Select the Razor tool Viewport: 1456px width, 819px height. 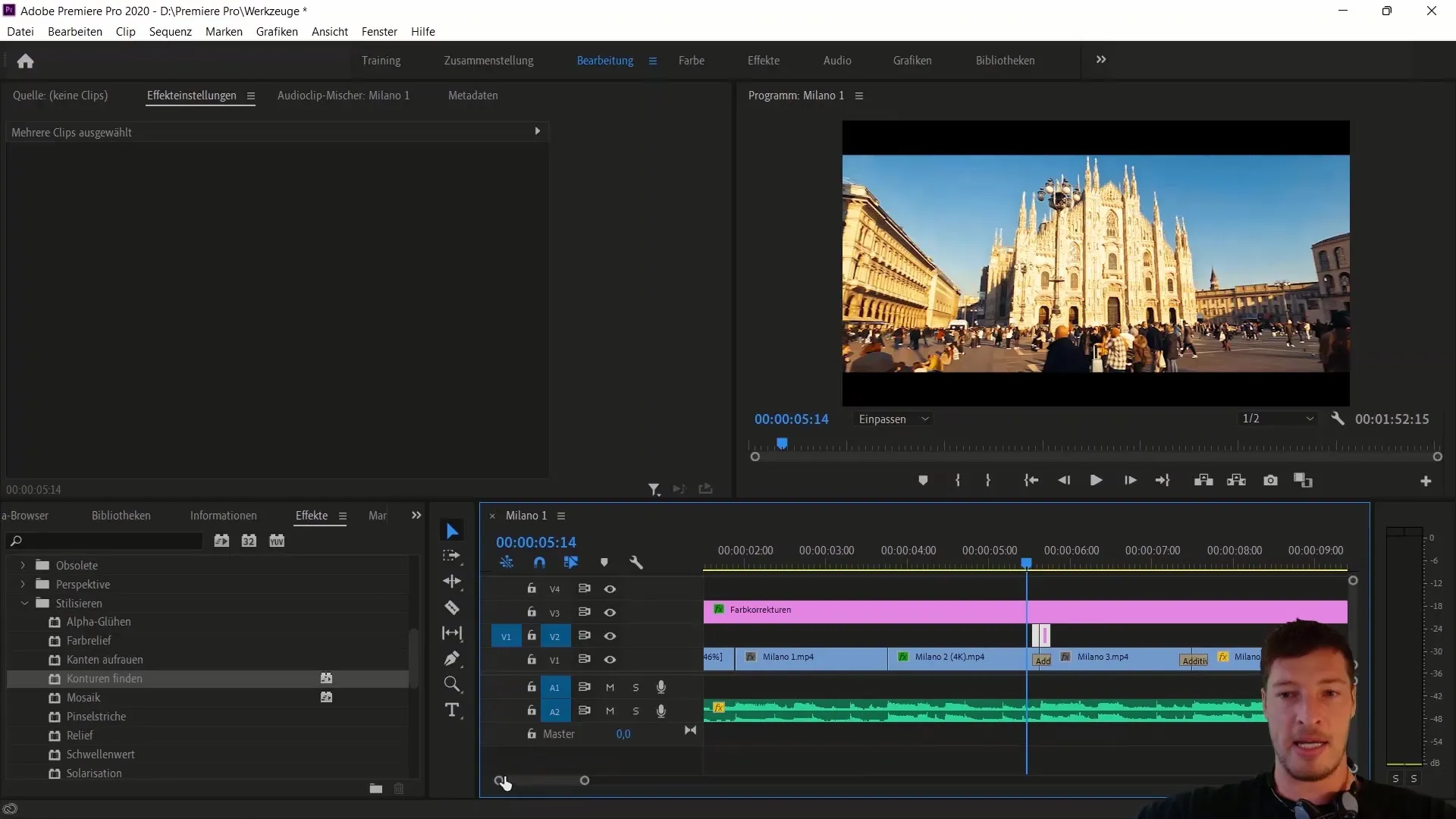pos(452,607)
